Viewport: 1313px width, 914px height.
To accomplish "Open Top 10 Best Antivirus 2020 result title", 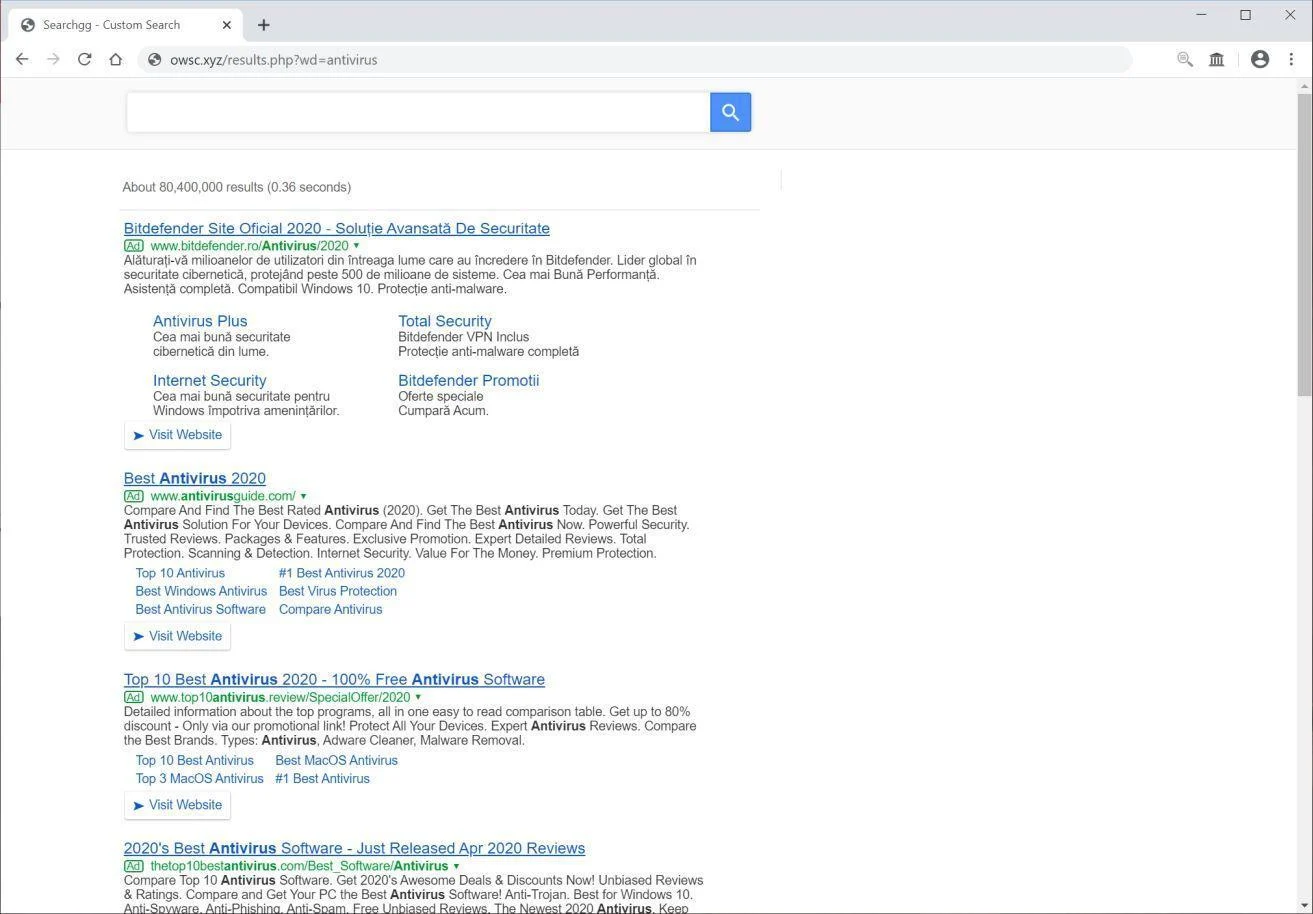I will [x=334, y=680].
